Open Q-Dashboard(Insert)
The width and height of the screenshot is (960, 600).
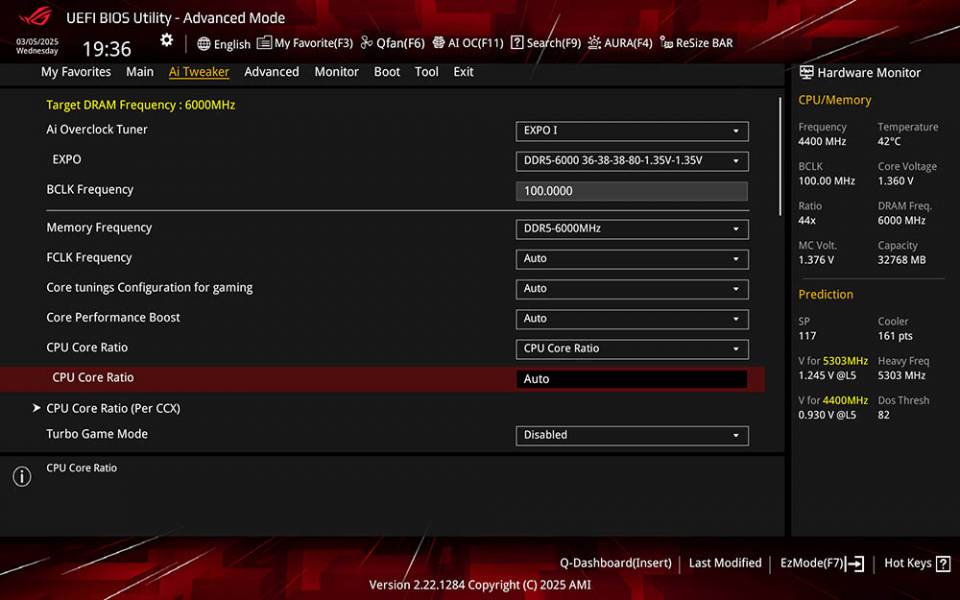click(x=615, y=563)
